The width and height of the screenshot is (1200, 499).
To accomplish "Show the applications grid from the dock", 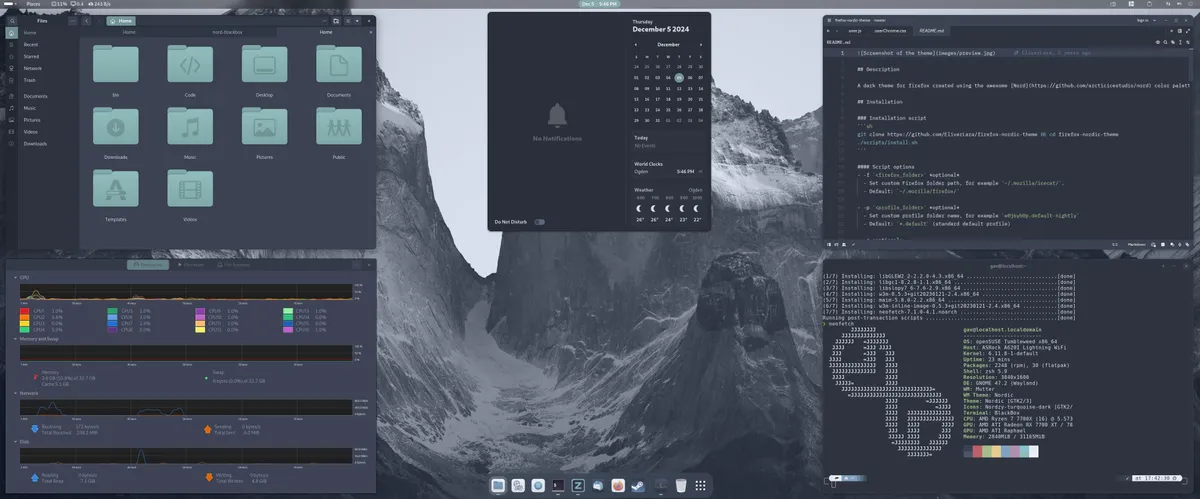I will tap(702, 485).
